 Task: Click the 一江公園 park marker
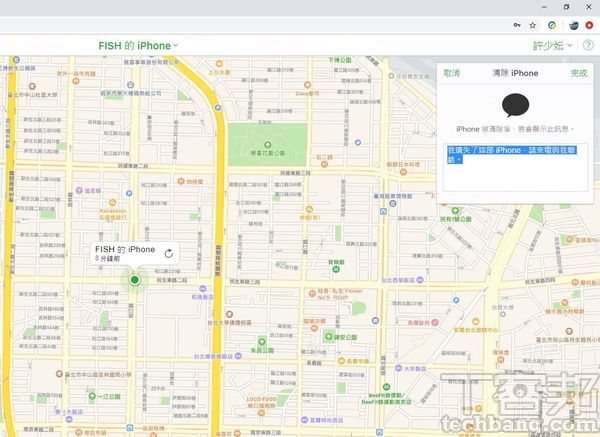tap(92, 396)
